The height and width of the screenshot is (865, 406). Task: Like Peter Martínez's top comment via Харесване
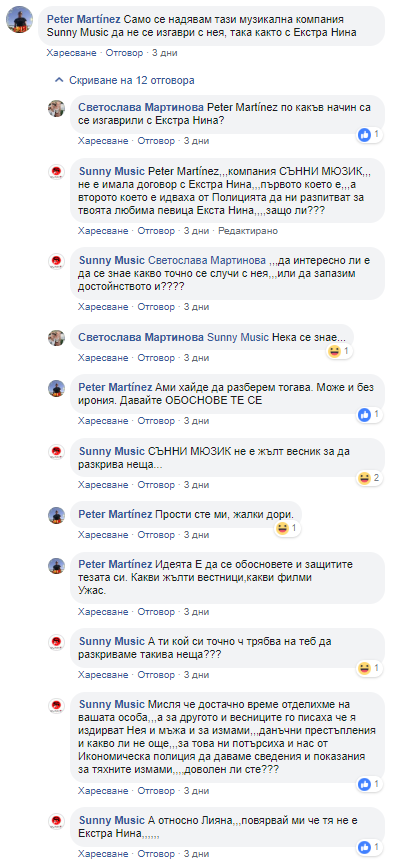coord(72,53)
